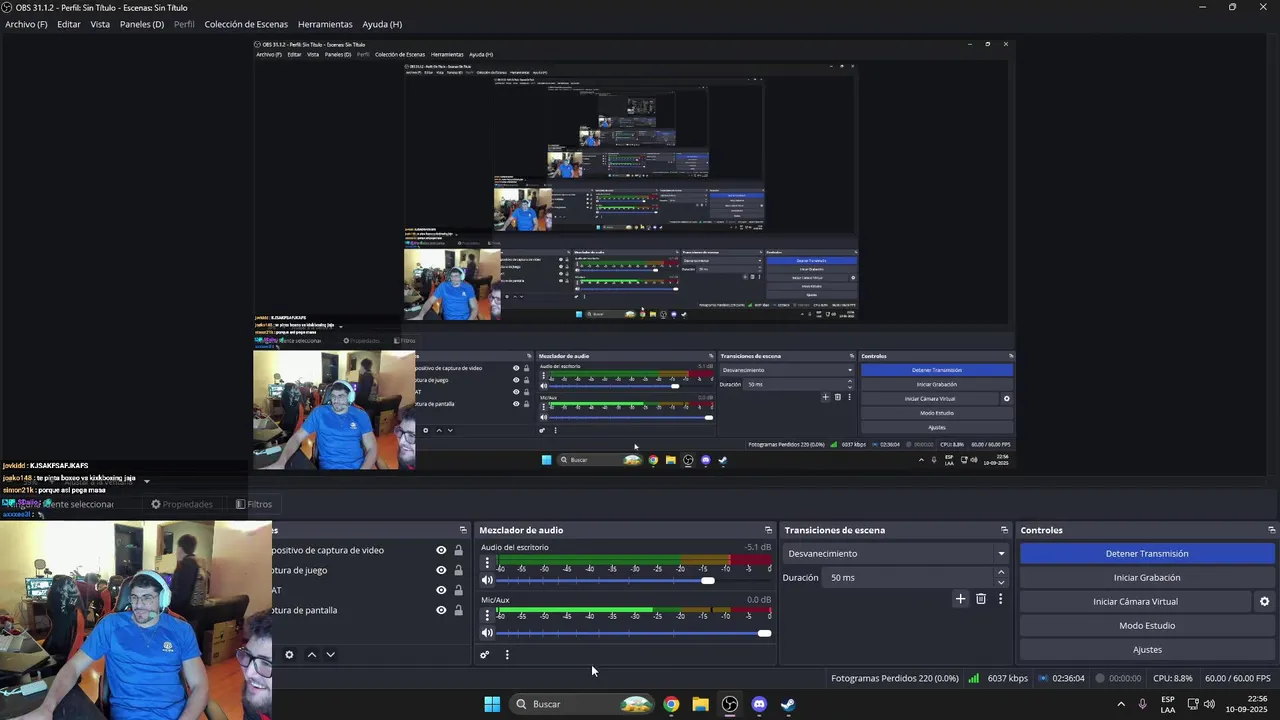Open virtual camera settings gear

(x=1264, y=601)
